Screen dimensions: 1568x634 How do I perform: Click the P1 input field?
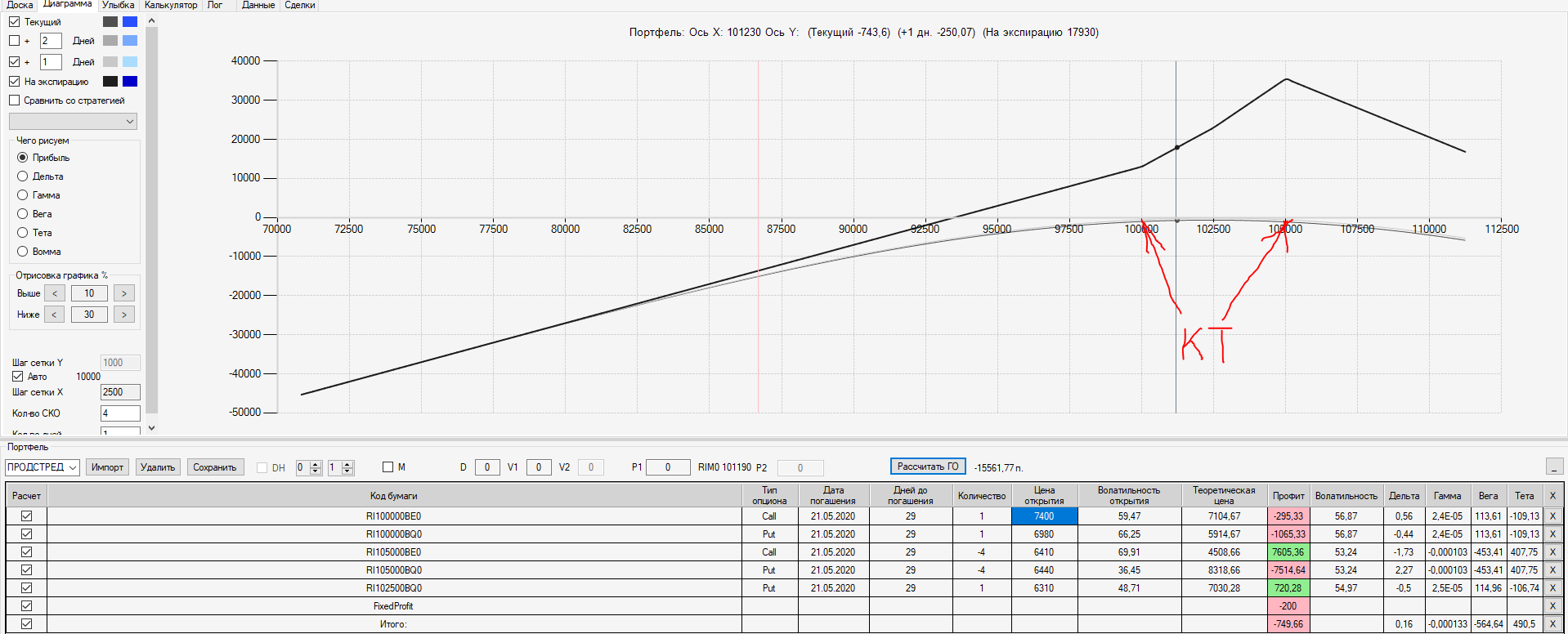coord(668,467)
